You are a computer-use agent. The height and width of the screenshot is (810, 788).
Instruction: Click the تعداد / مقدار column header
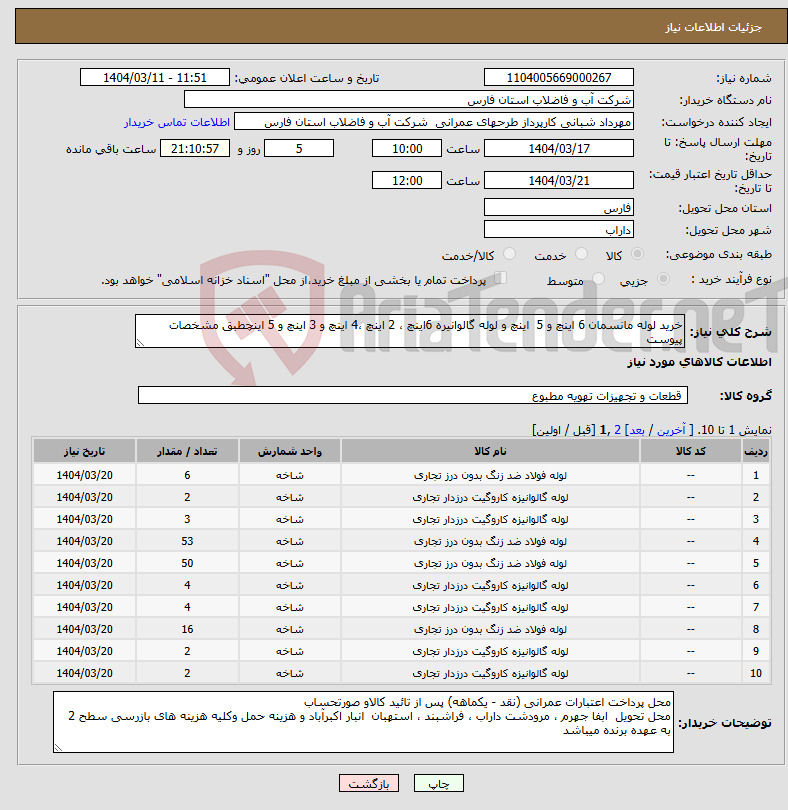click(x=187, y=451)
